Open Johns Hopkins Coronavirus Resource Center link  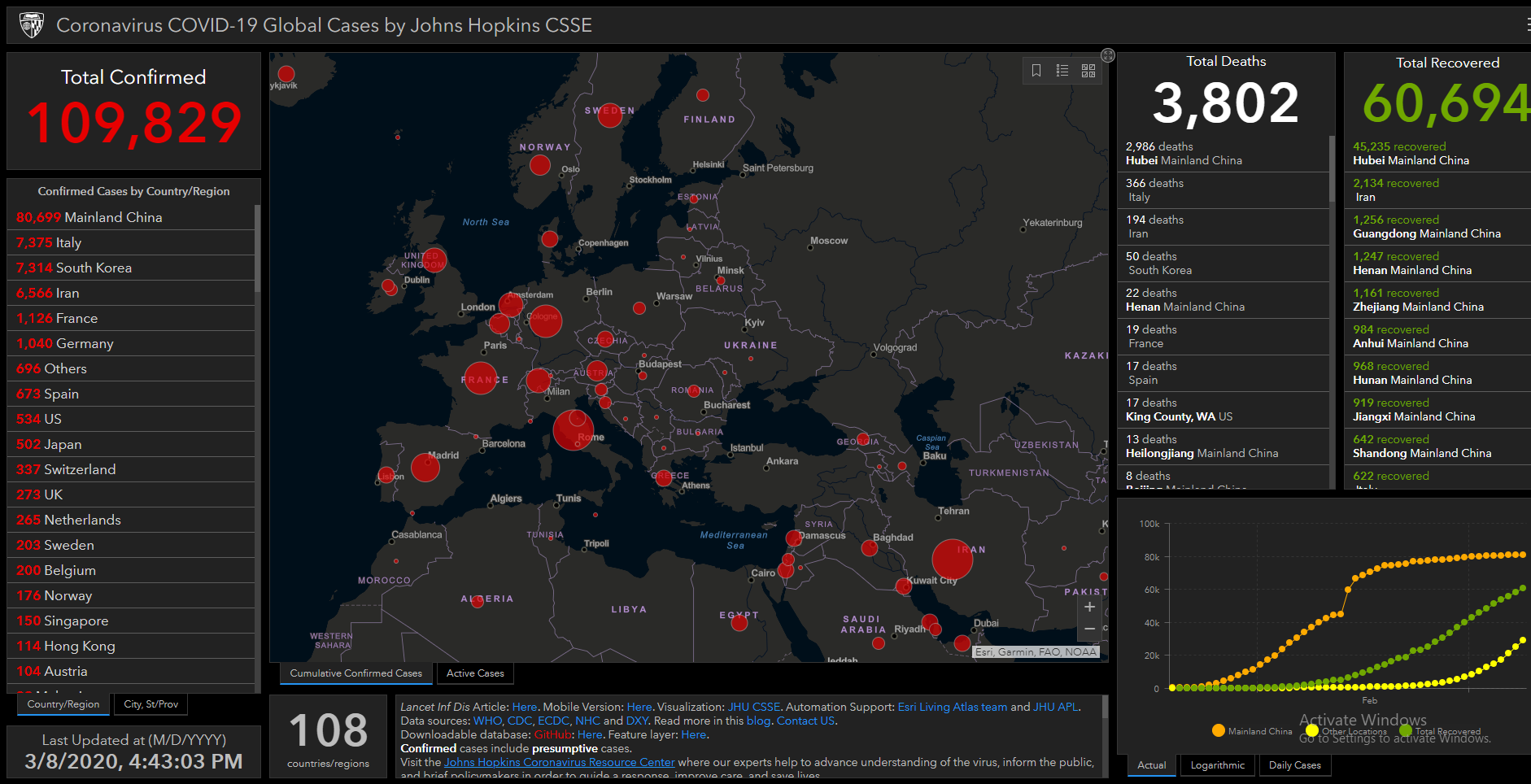(x=560, y=762)
